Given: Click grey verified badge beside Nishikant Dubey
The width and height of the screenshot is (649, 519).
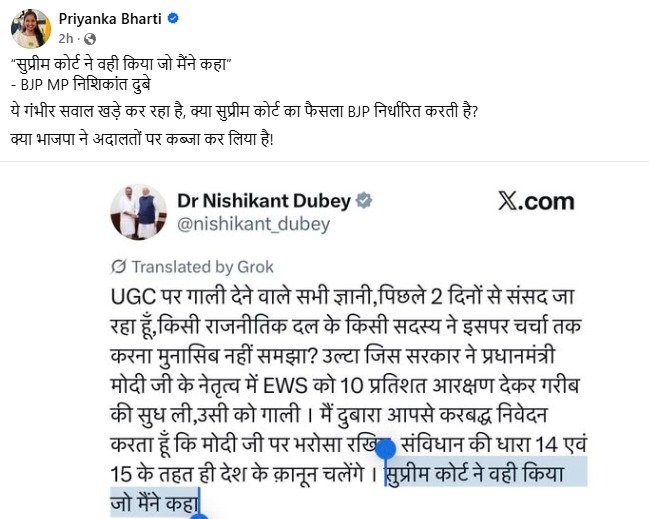Looking at the screenshot, I should (364, 201).
